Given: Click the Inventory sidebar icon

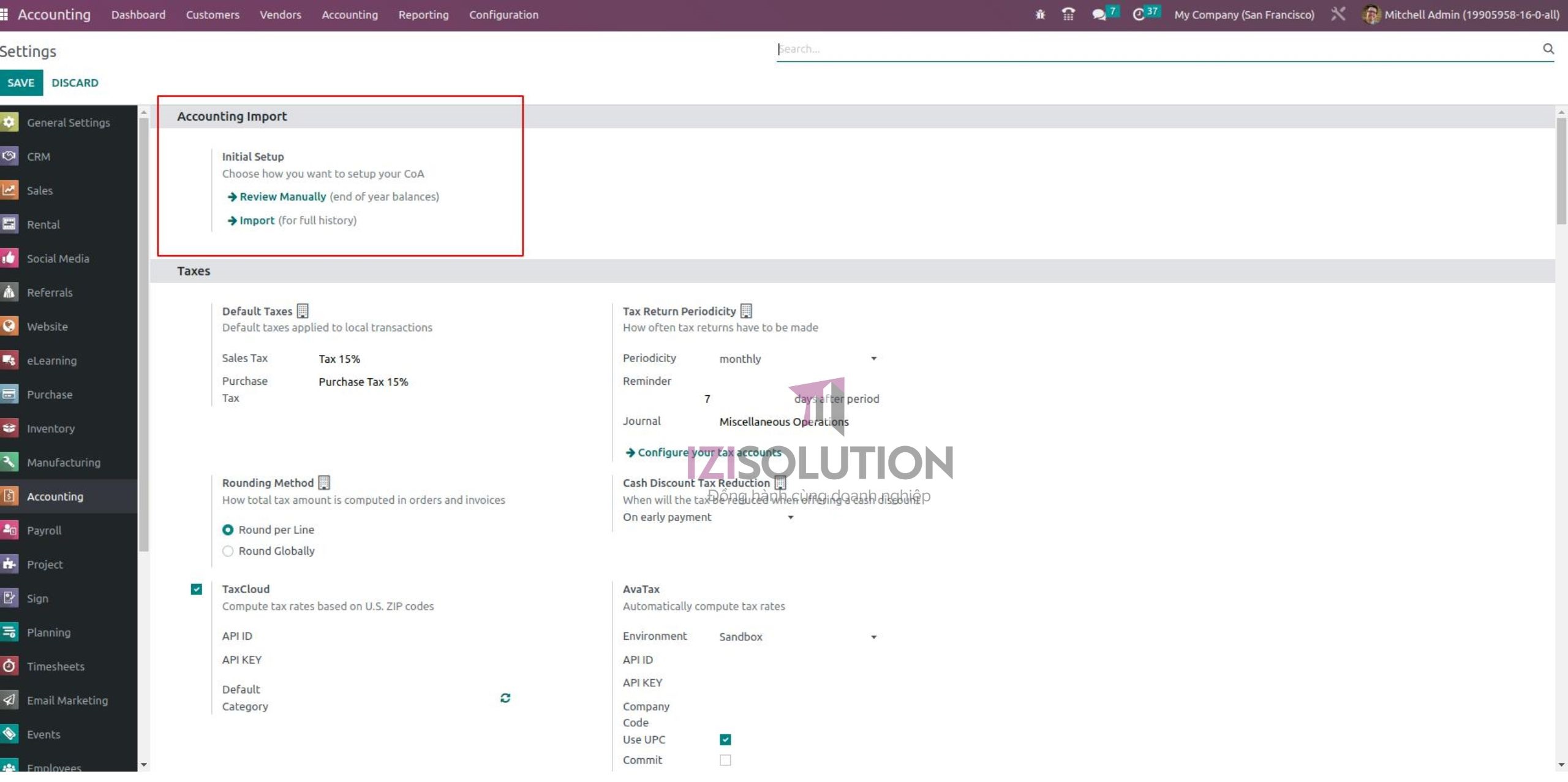Looking at the screenshot, I should coord(10,428).
